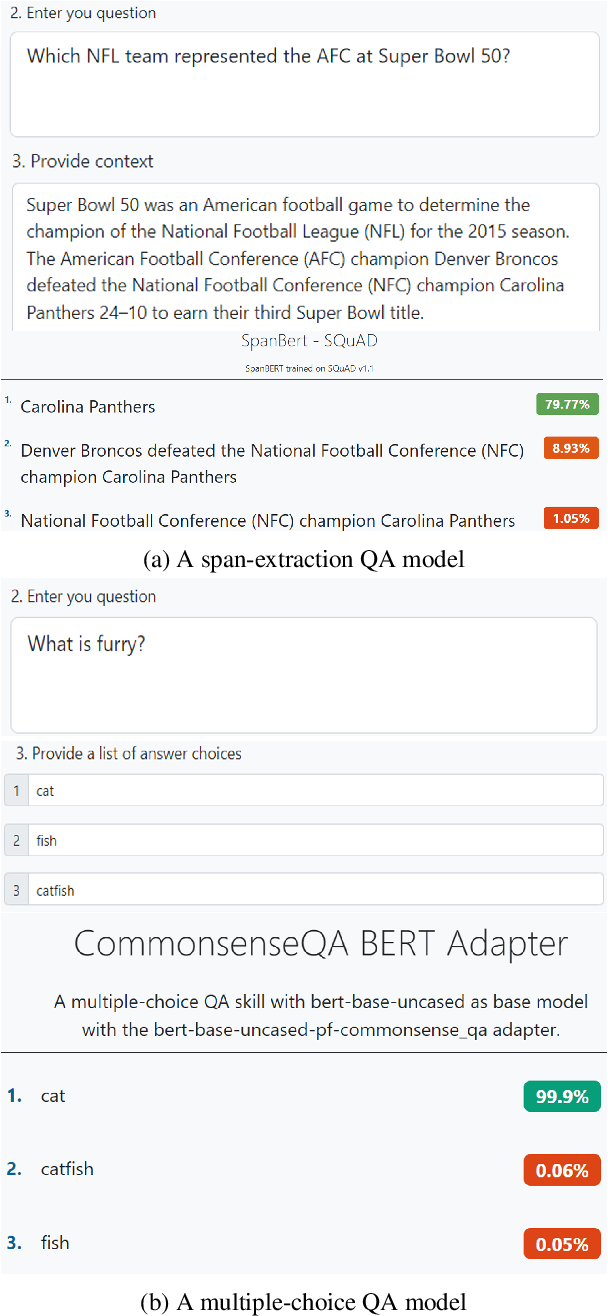Click the Super Bowl context passage box
This screenshot has height=1316, width=608.
(x=304, y=258)
